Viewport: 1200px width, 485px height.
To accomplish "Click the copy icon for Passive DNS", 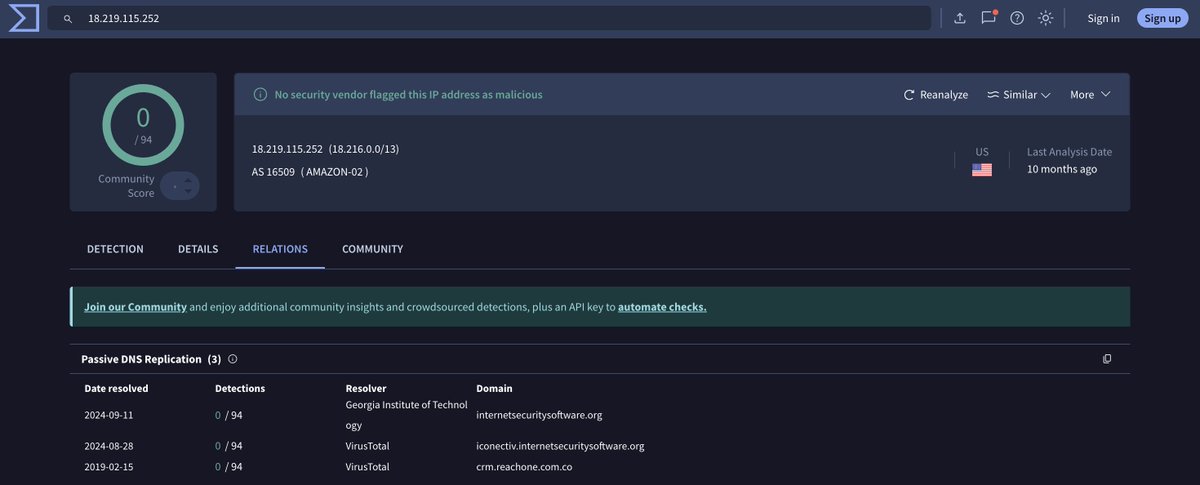I will pyautogui.click(x=1107, y=359).
